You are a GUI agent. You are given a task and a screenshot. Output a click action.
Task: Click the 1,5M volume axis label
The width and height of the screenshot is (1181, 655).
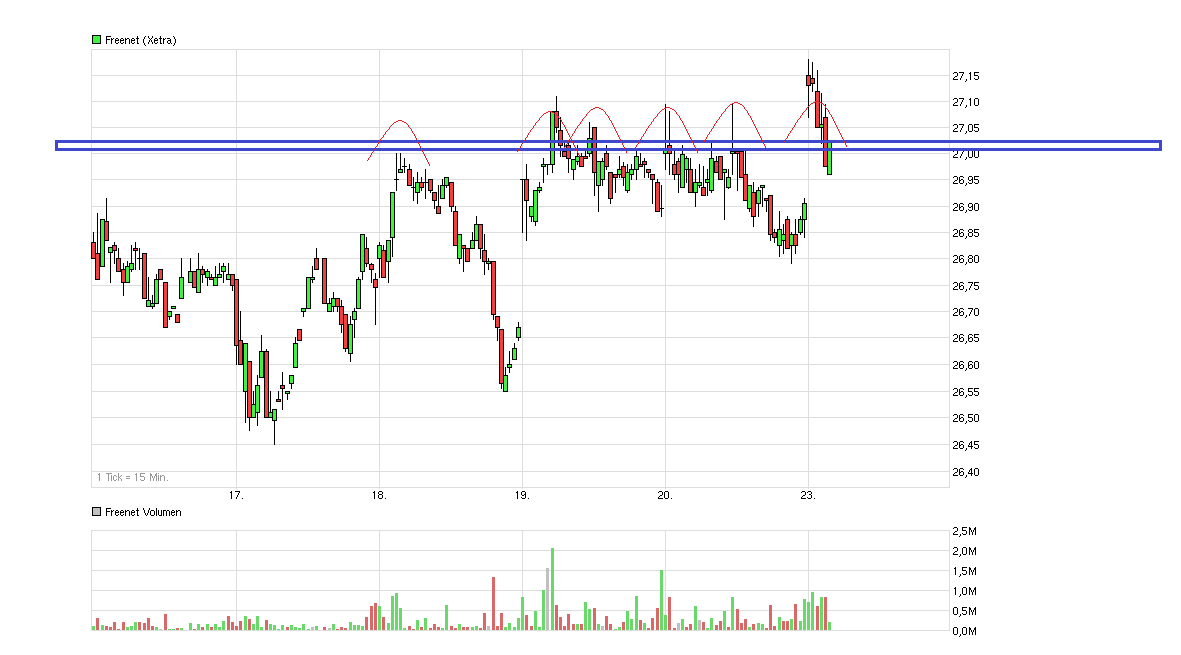964,571
